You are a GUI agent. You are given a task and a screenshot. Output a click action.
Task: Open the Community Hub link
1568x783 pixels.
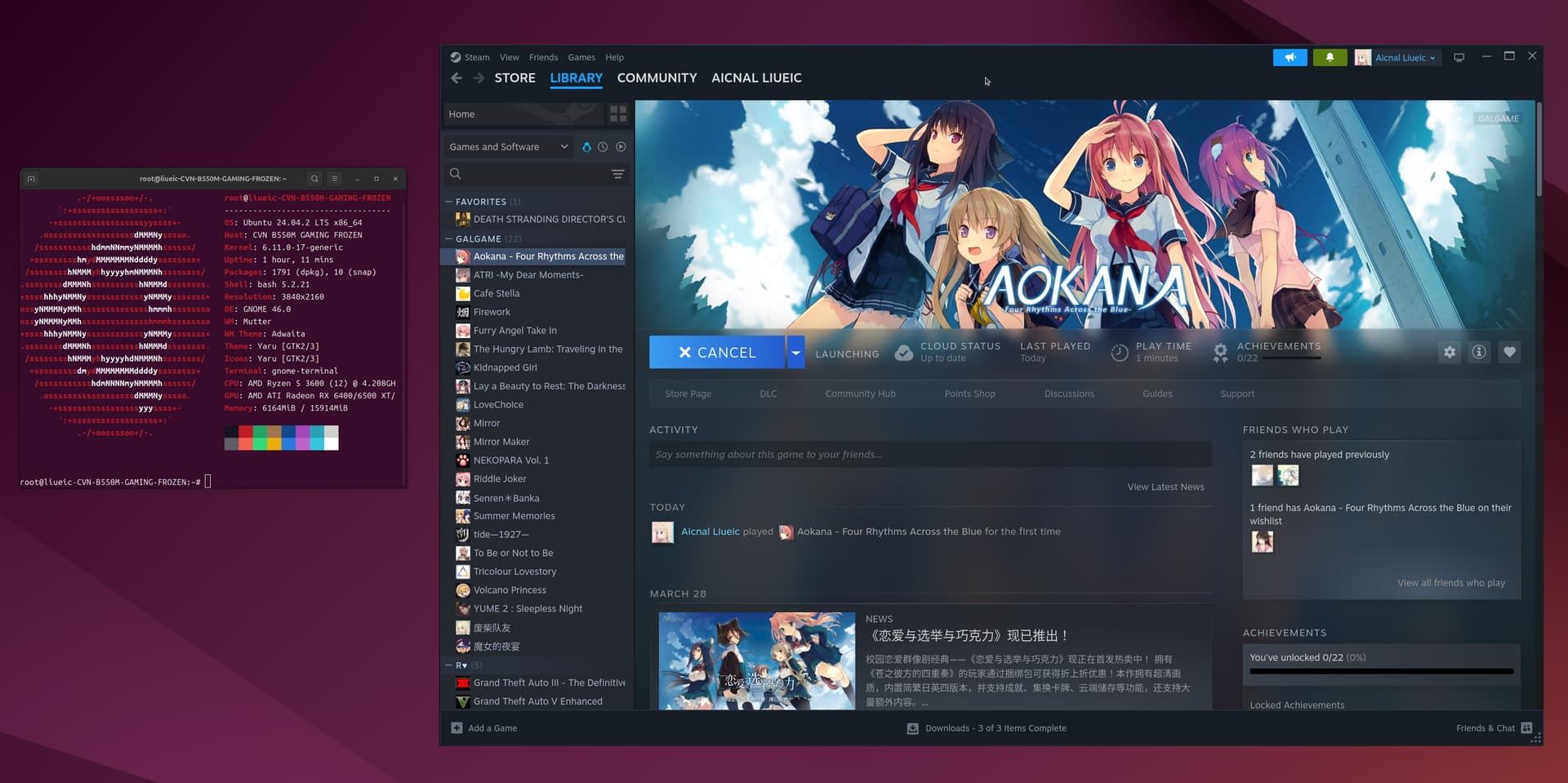(860, 394)
